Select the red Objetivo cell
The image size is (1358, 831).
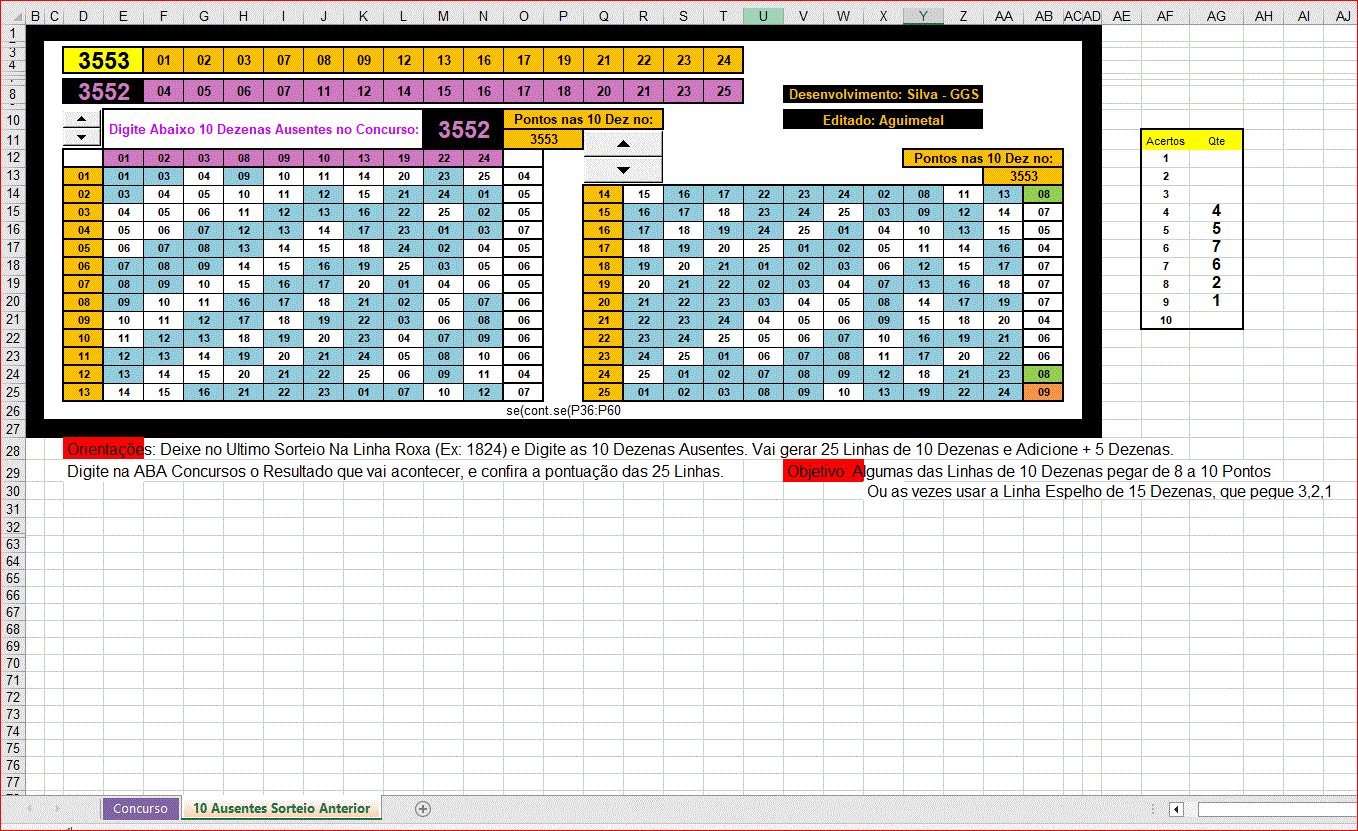(822, 472)
